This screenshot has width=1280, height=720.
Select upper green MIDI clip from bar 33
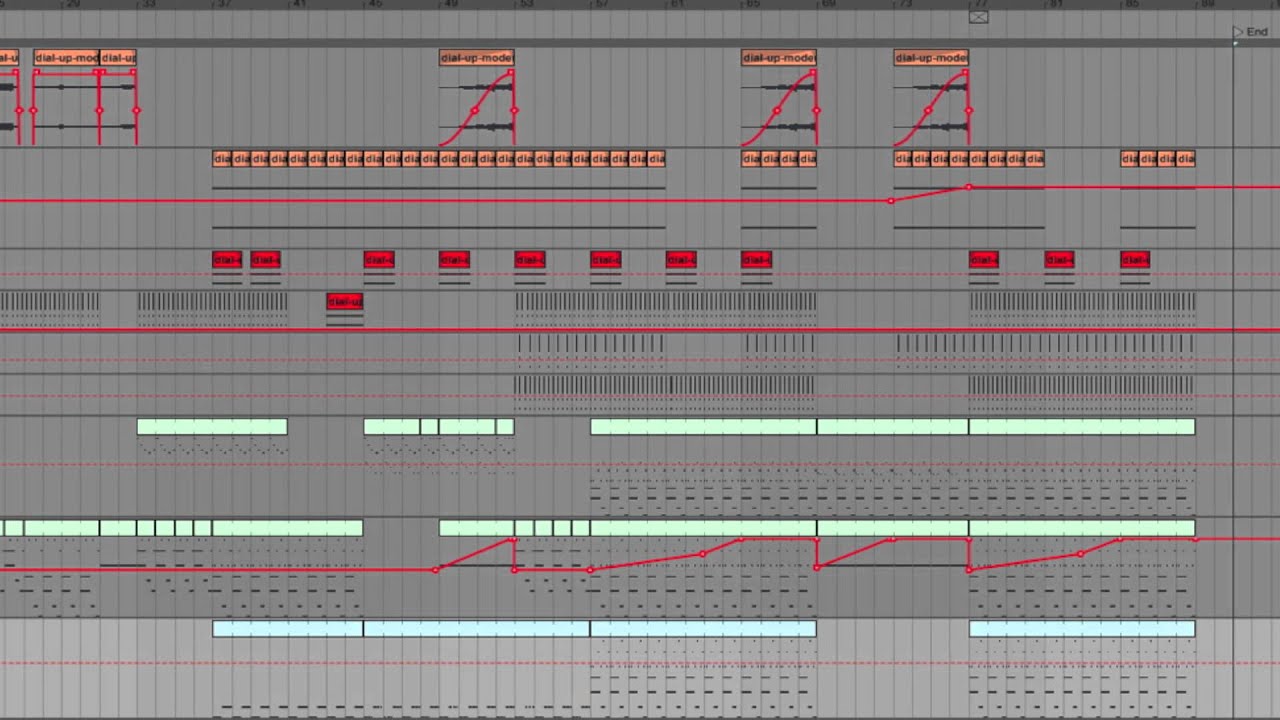coord(212,427)
